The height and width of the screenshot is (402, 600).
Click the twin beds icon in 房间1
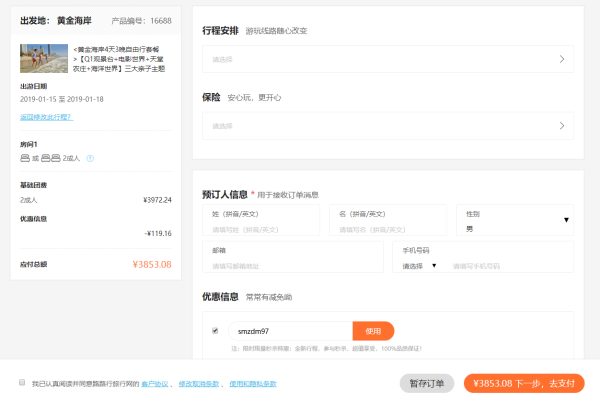point(51,158)
